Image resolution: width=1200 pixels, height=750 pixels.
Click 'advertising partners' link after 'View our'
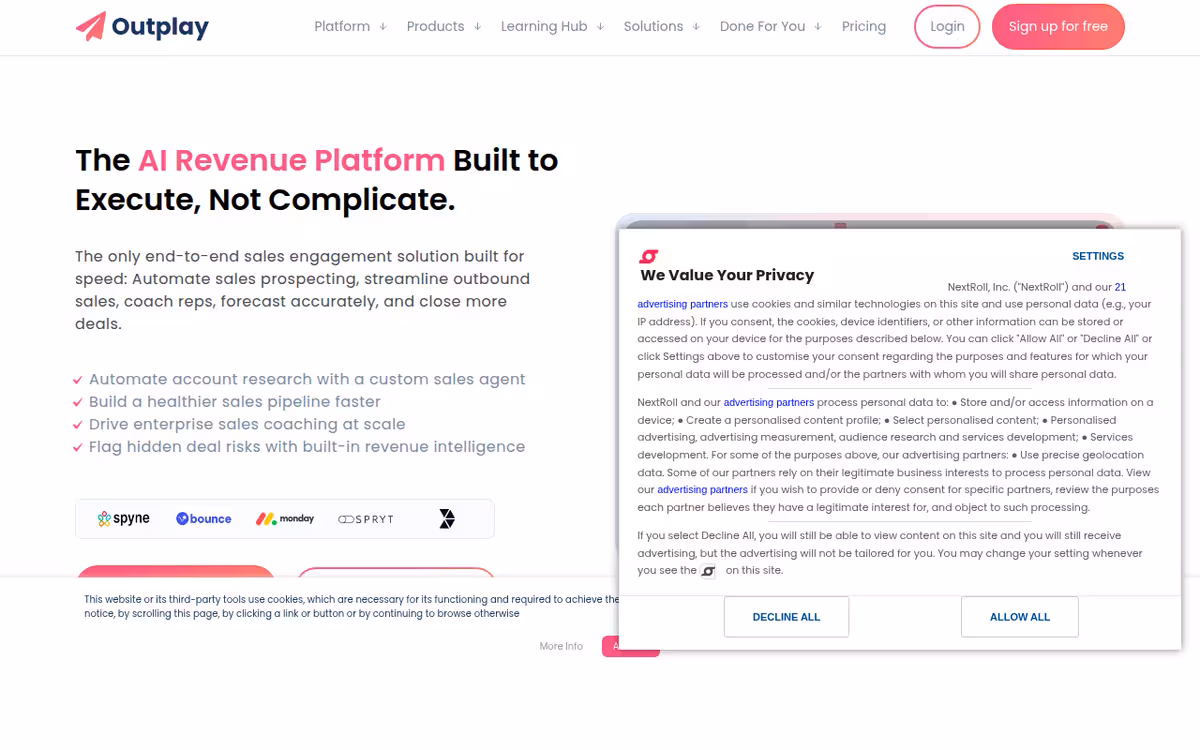click(x=702, y=490)
